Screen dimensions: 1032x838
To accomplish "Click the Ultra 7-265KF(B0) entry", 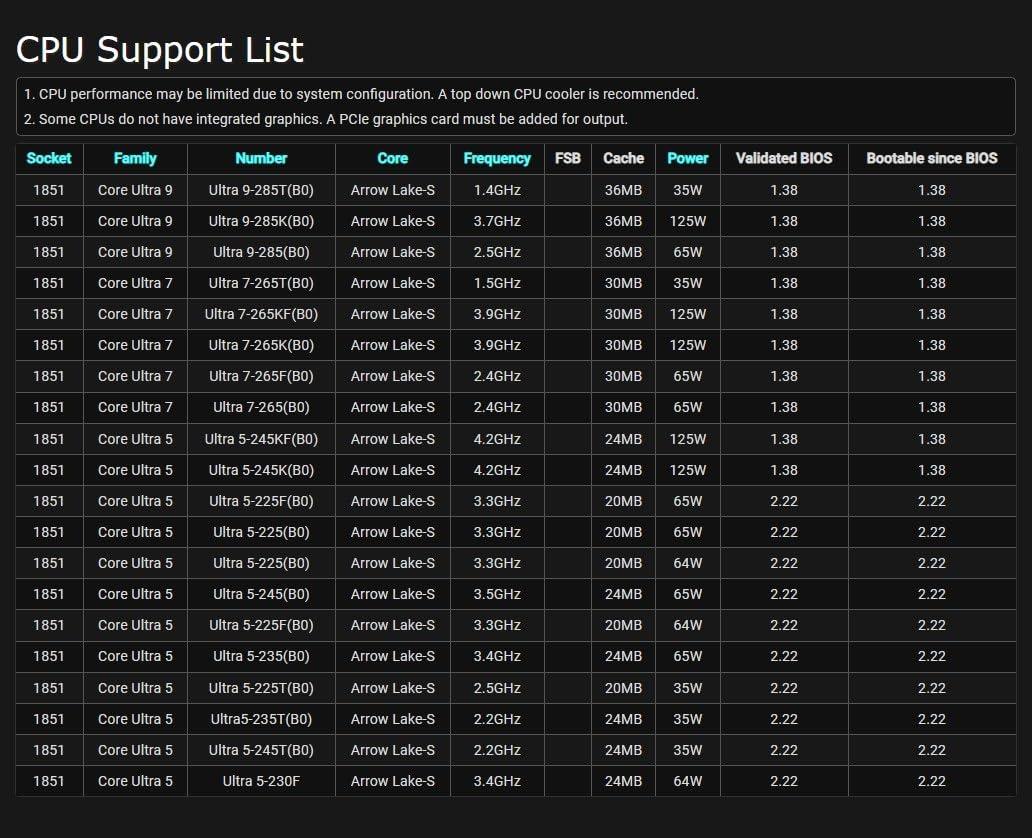I will (x=261, y=314).
